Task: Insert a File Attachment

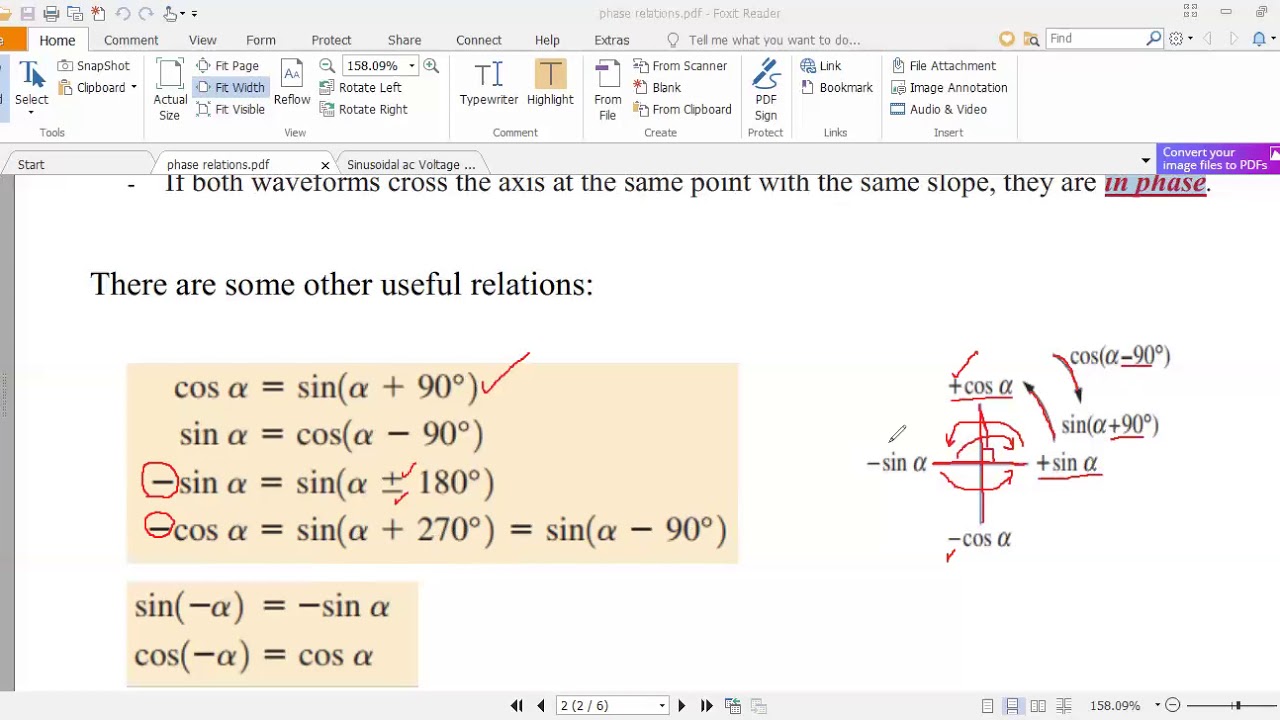Action: tap(943, 66)
